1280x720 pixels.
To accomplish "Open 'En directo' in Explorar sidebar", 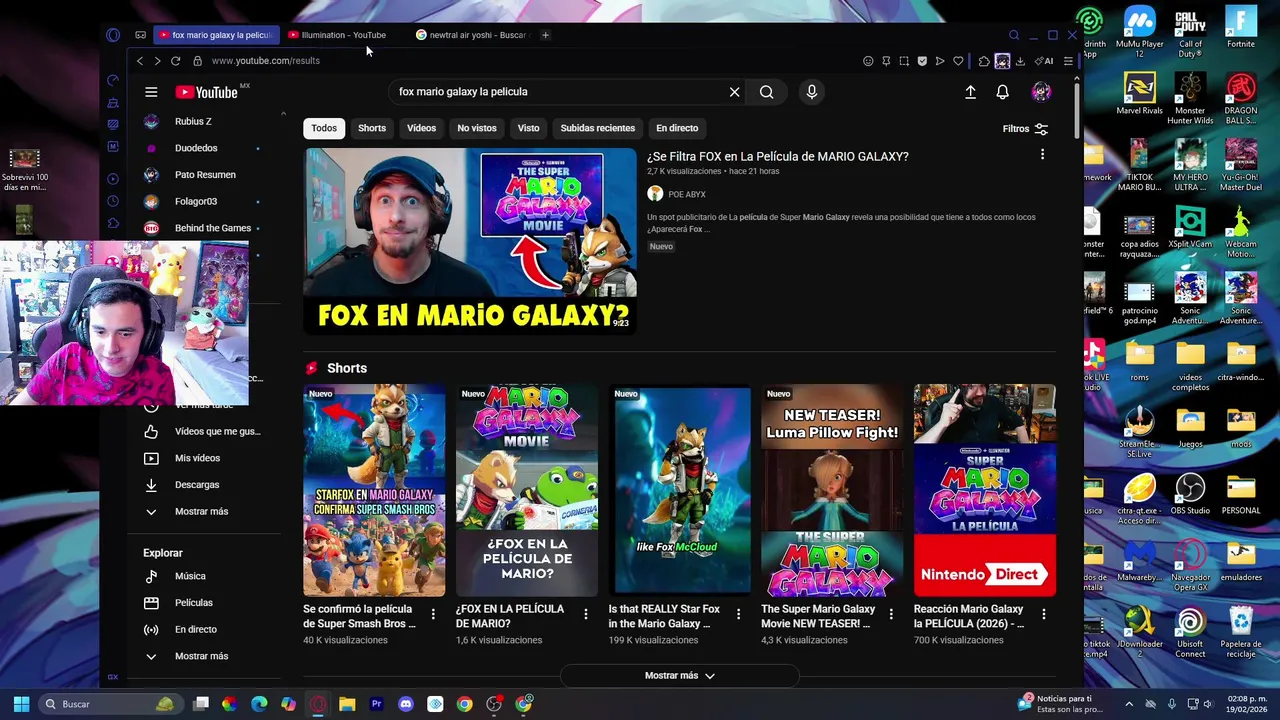I will click(195, 629).
